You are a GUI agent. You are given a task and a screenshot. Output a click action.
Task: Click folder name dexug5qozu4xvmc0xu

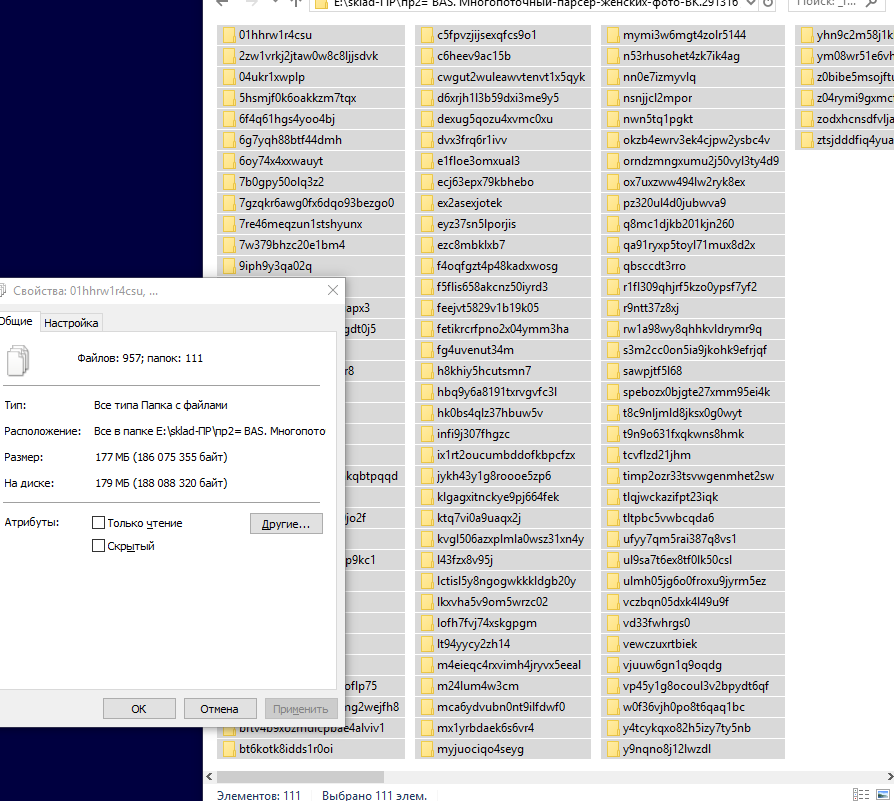point(495,119)
